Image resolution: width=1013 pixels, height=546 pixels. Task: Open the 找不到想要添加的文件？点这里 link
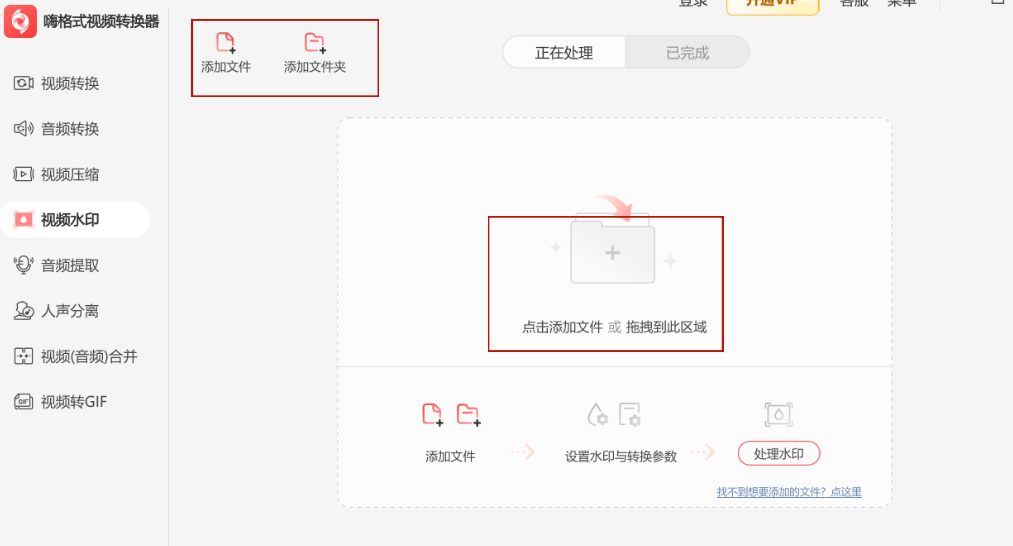pyautogui.click(x=789, y=492)
